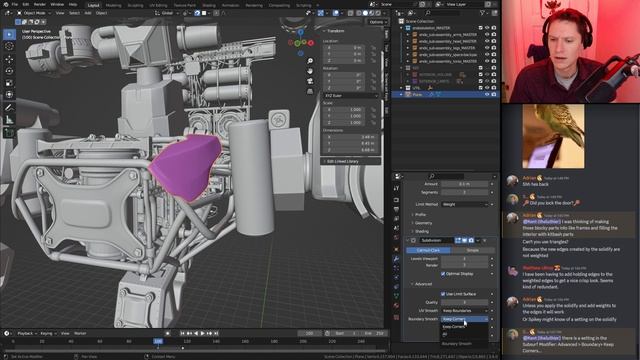640x360 pixels.
Task: Open the File menu
Action: [x=15, y=4]
